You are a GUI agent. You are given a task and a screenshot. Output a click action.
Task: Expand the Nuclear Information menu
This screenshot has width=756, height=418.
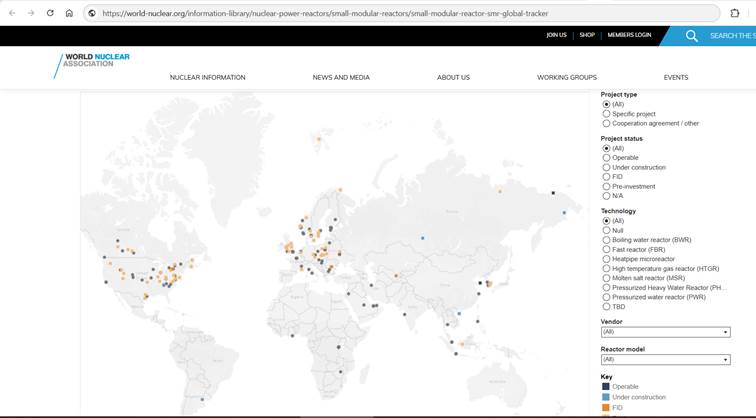(x=207, y=77)
